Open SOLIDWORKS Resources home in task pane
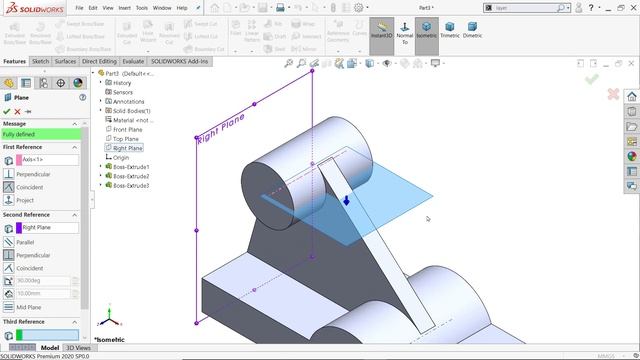The image size is (640, 360). click(x=632, y=97)
